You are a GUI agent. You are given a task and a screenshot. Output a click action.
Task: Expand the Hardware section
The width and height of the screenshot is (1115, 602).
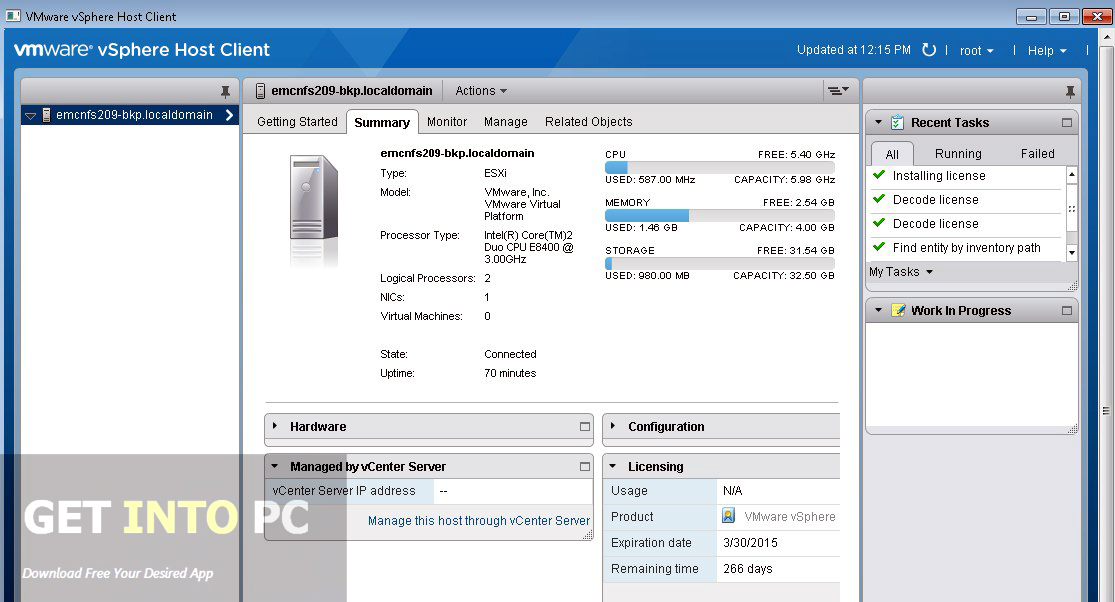[274, 426]
